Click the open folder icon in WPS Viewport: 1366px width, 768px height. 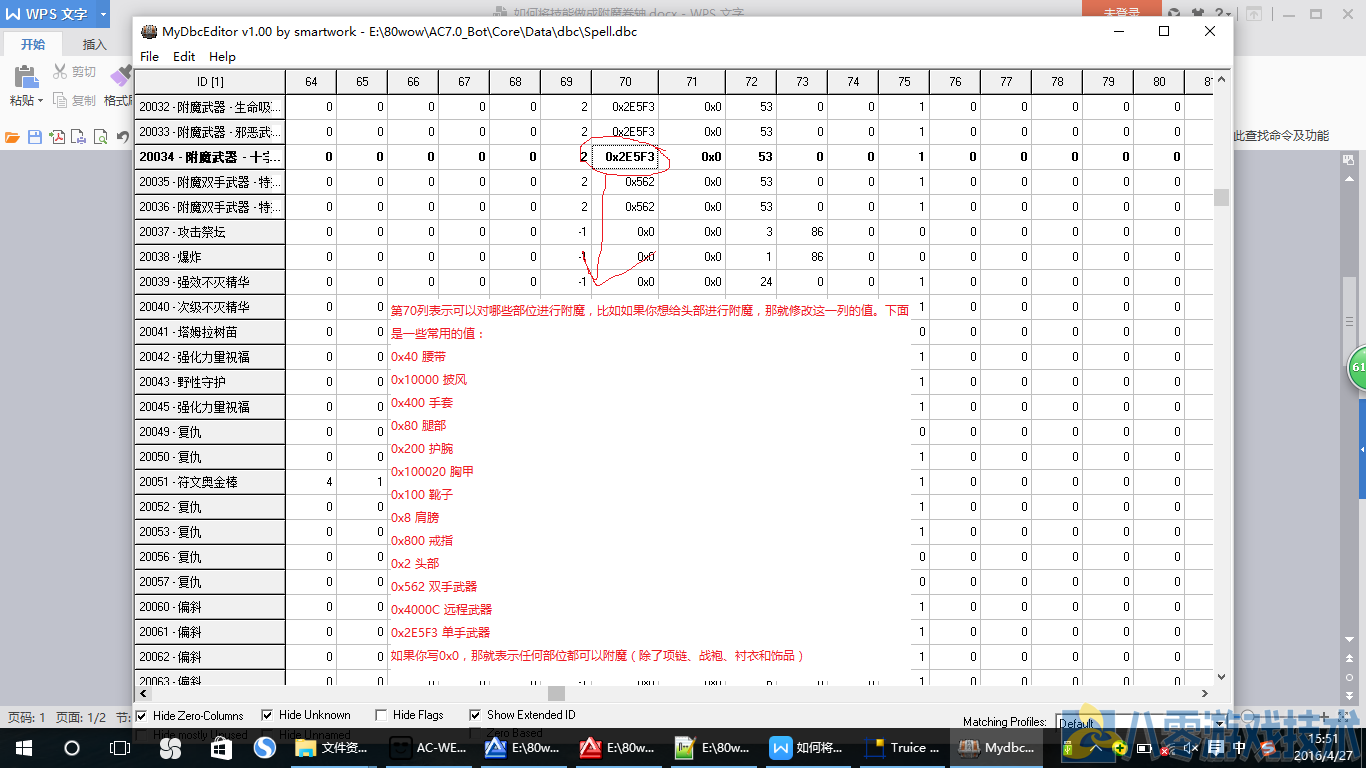click(x=12, y=137)
